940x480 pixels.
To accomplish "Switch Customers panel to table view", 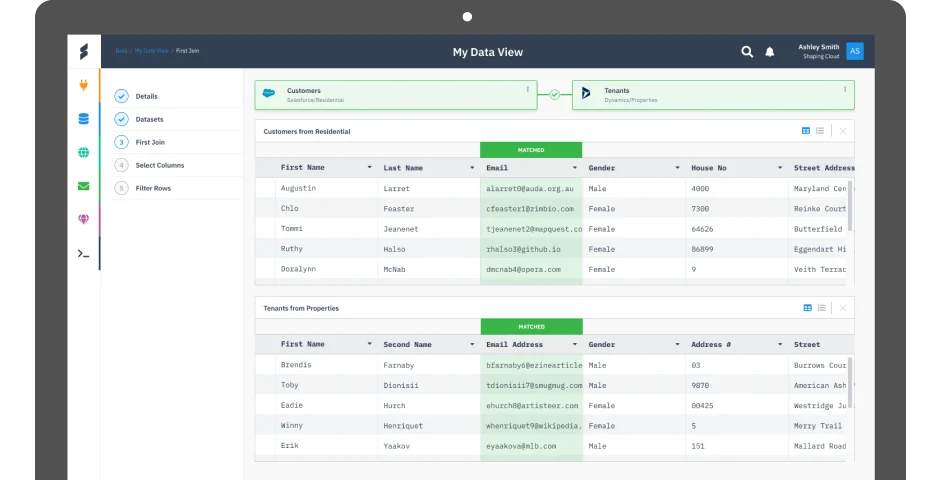I will [806, 131].
